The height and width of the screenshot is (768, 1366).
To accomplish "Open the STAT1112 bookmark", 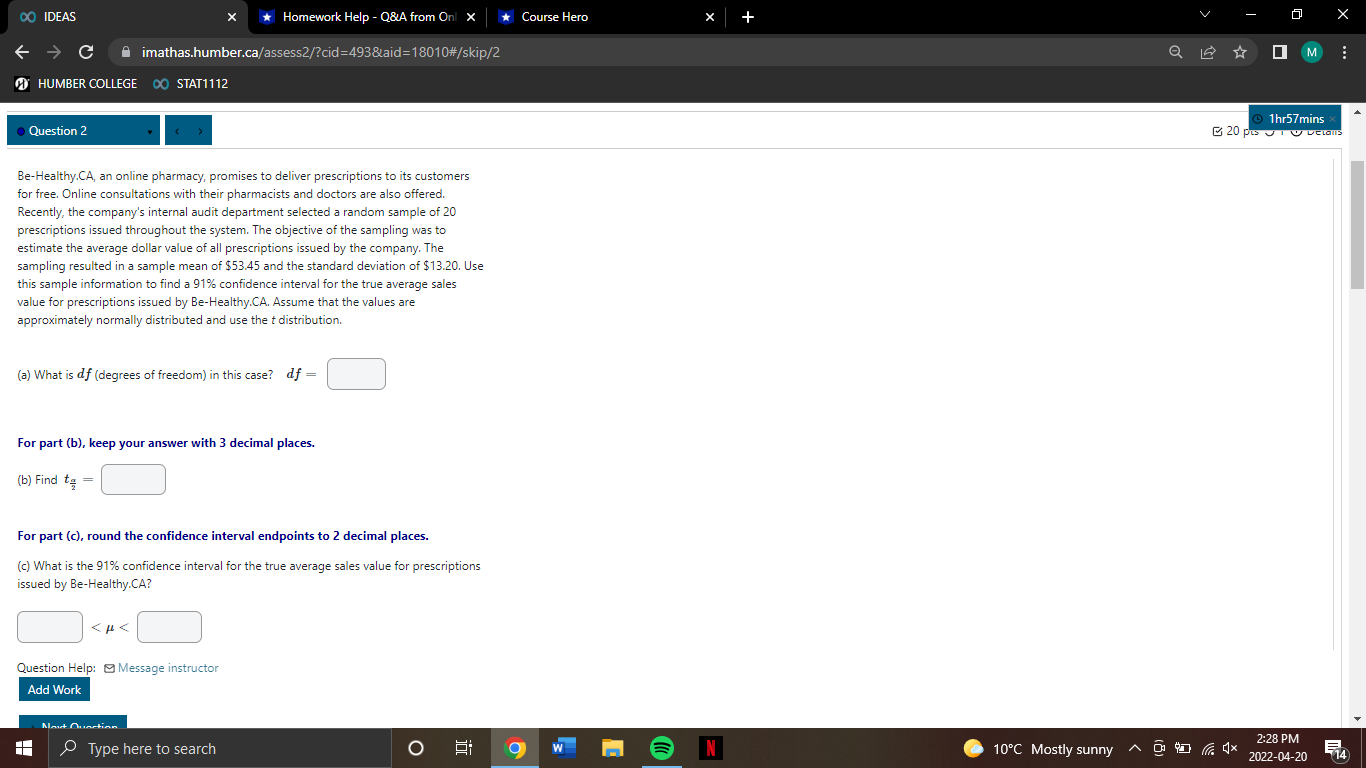I will (191, 84).
